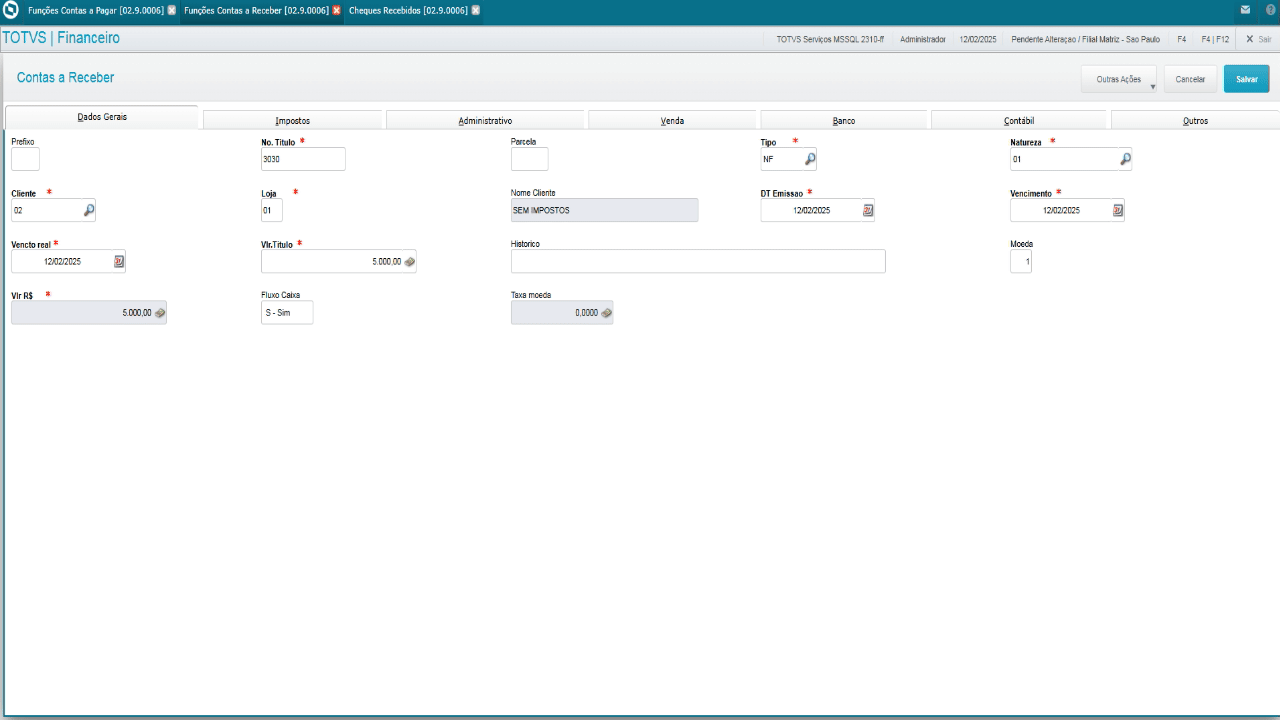Screen dimensions: 1280x720
Task: Open the Natureza field search magnifier
Action: pyautogui.click(x=1125, y=158)
